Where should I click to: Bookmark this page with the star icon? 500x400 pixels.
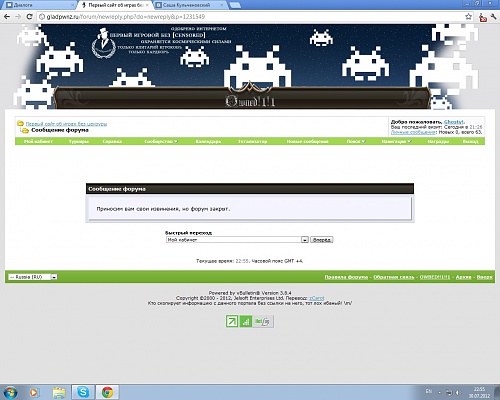click(468, 16)
